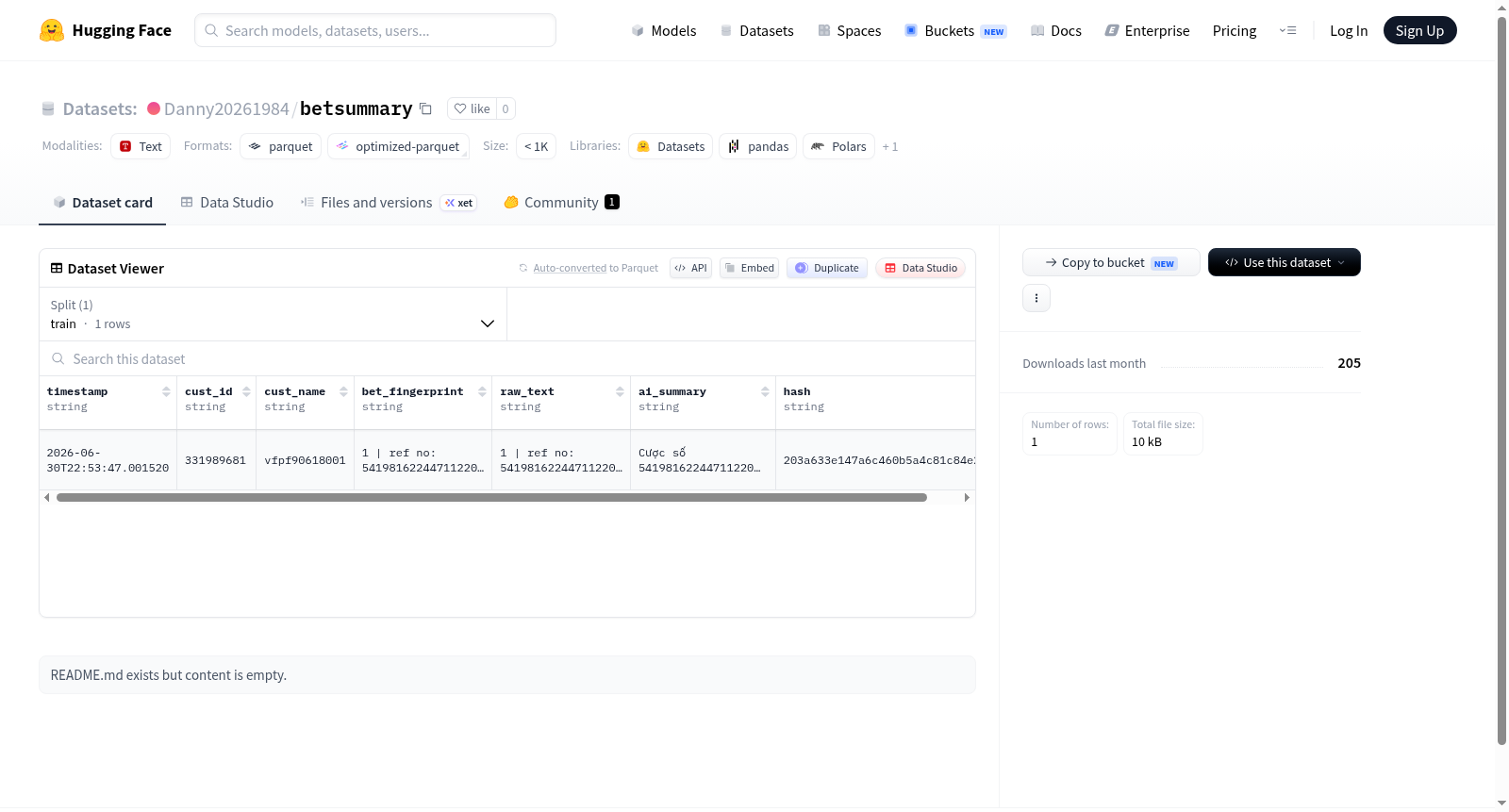Open Buckets page
This screenshot has width=1509, height=812.
point(955,30)
